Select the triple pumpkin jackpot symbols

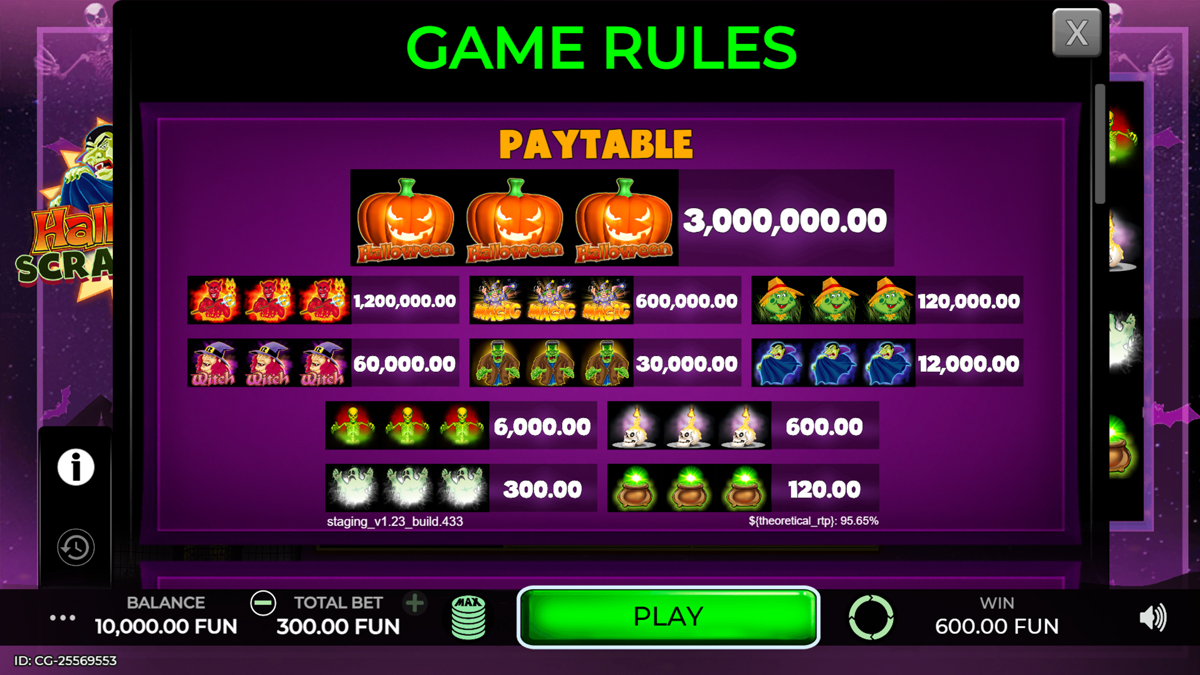(x=515, y=218)
